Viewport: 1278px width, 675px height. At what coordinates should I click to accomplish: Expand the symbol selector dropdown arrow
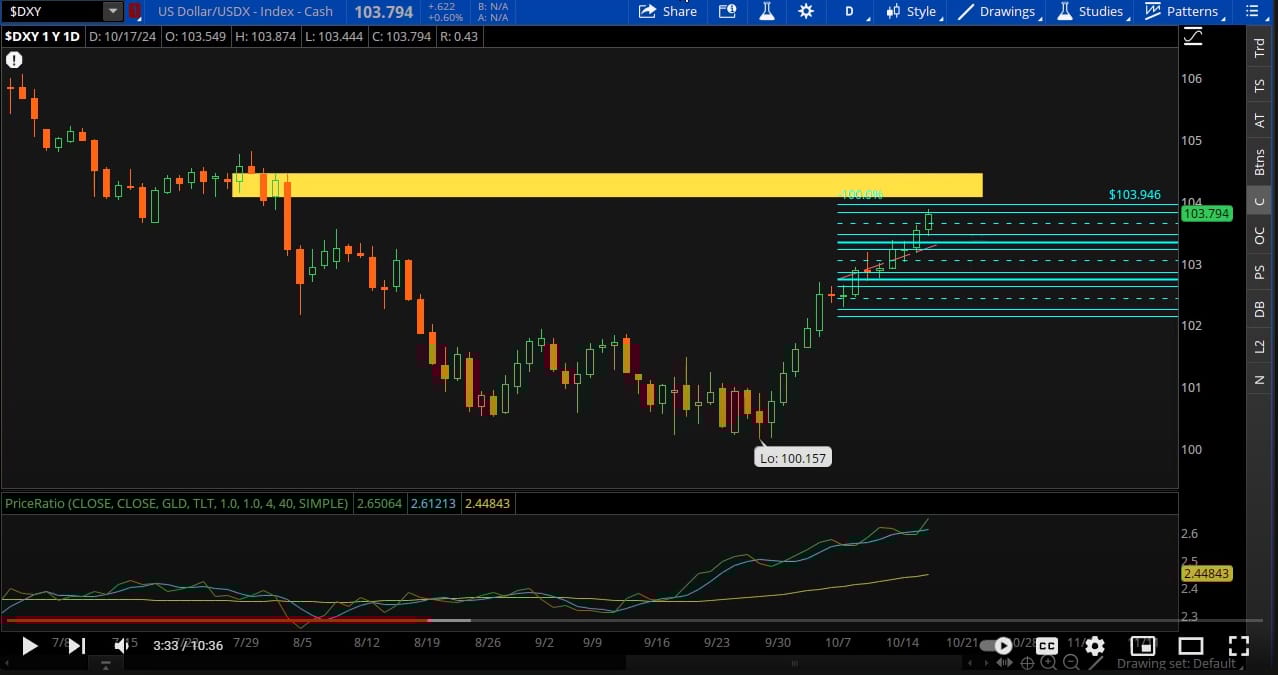point(113,11)
